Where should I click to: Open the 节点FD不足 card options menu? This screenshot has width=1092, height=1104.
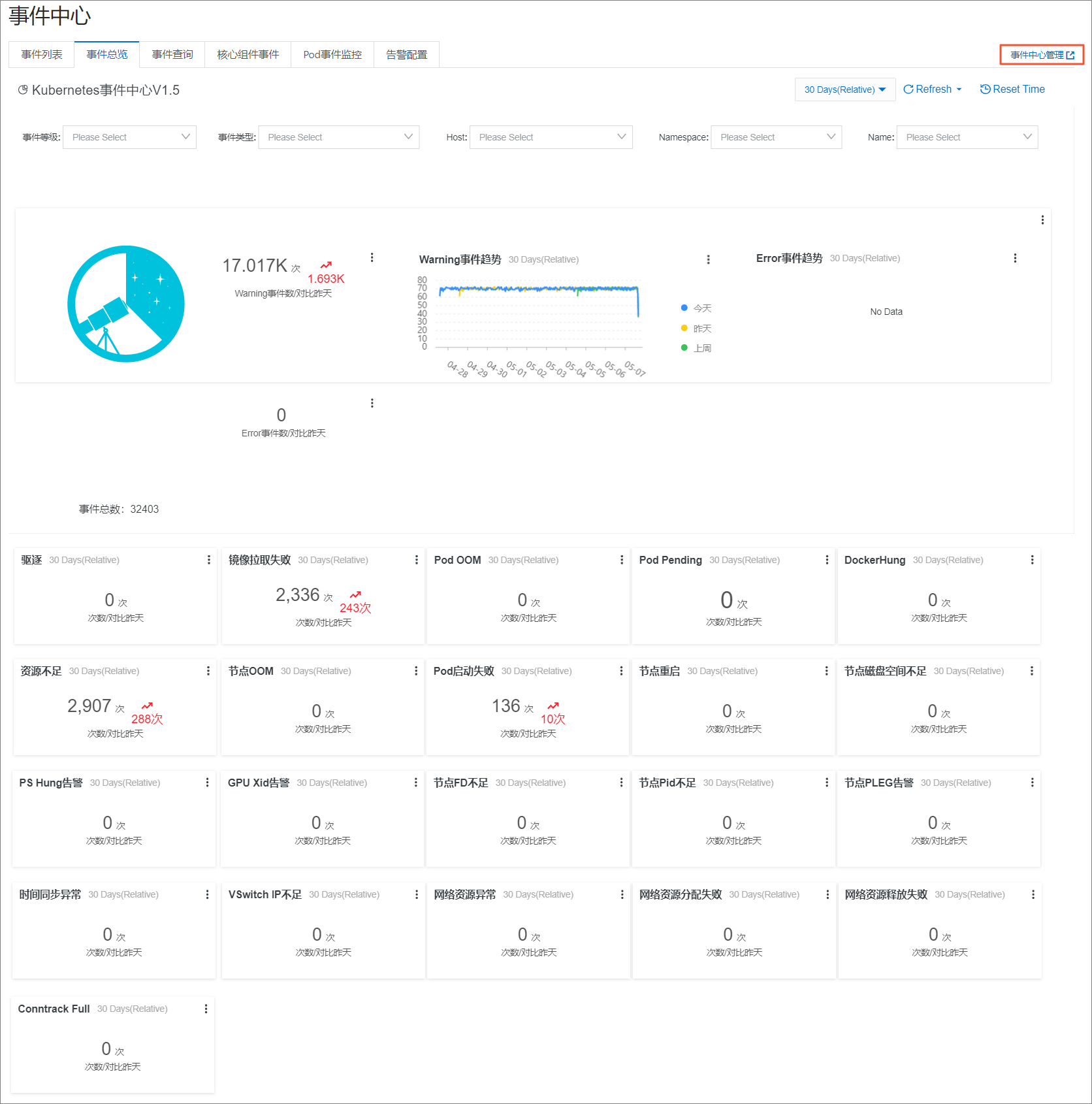click(x=621, y=783)
